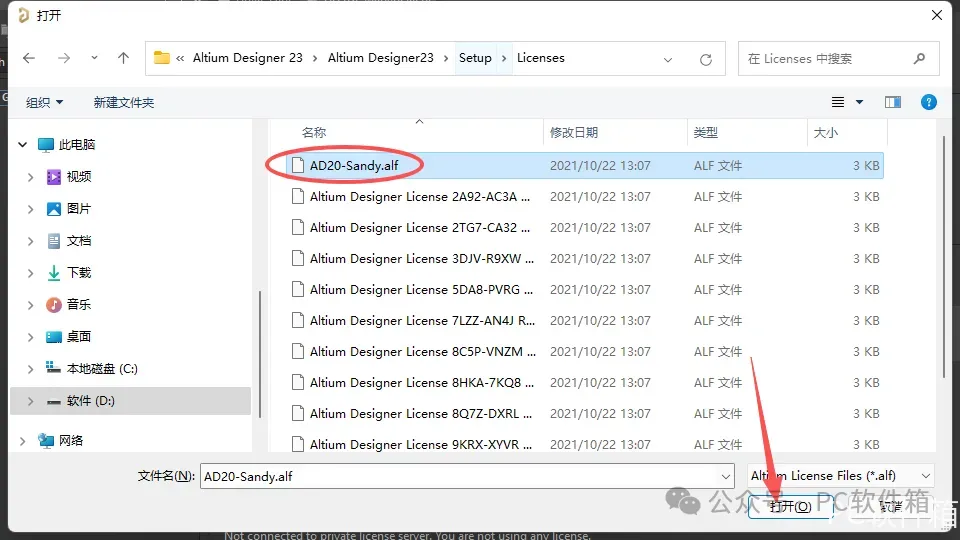Open 桌面 folder in sidebar
Image resolution: width=960 pixels, height=540 pixels.
(x=79, y=336)
